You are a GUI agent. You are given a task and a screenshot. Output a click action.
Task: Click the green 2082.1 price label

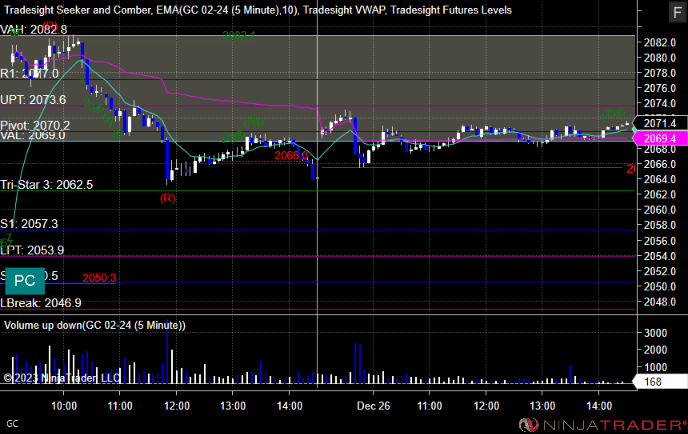[x=239, y=36]
